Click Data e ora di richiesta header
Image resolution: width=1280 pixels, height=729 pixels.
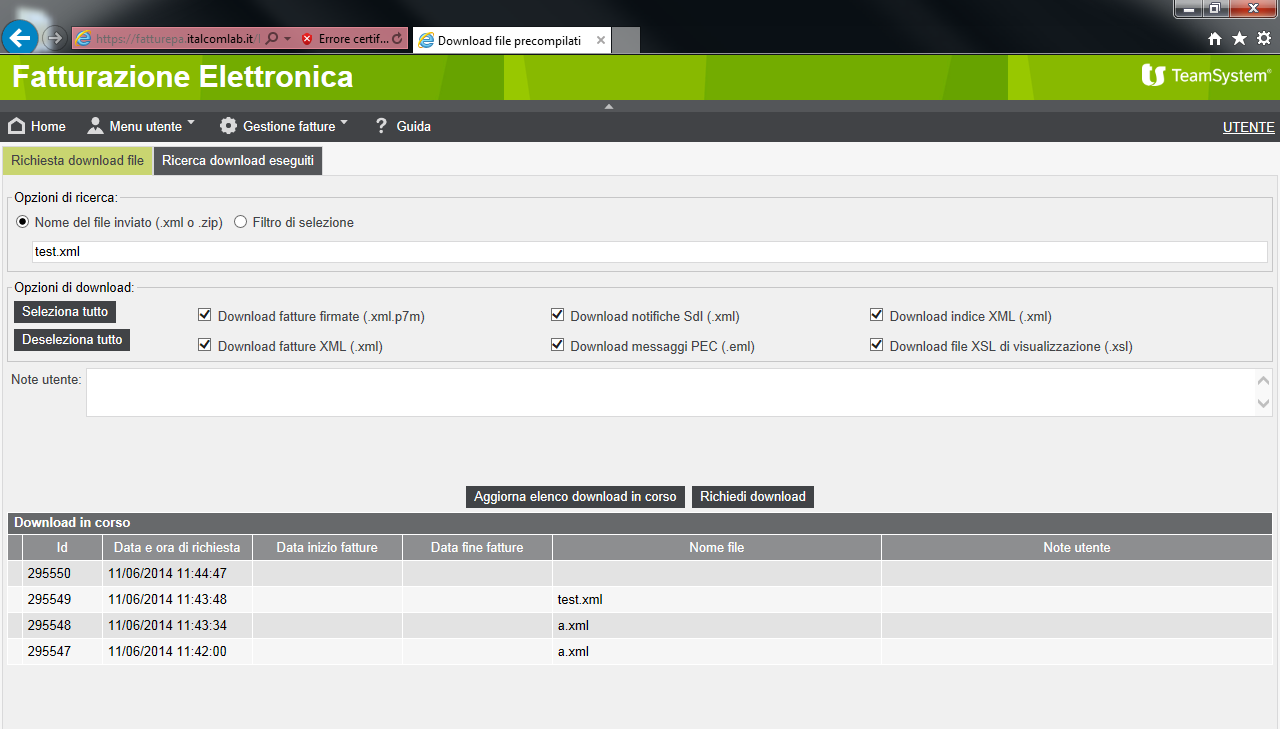click(177, 547)
